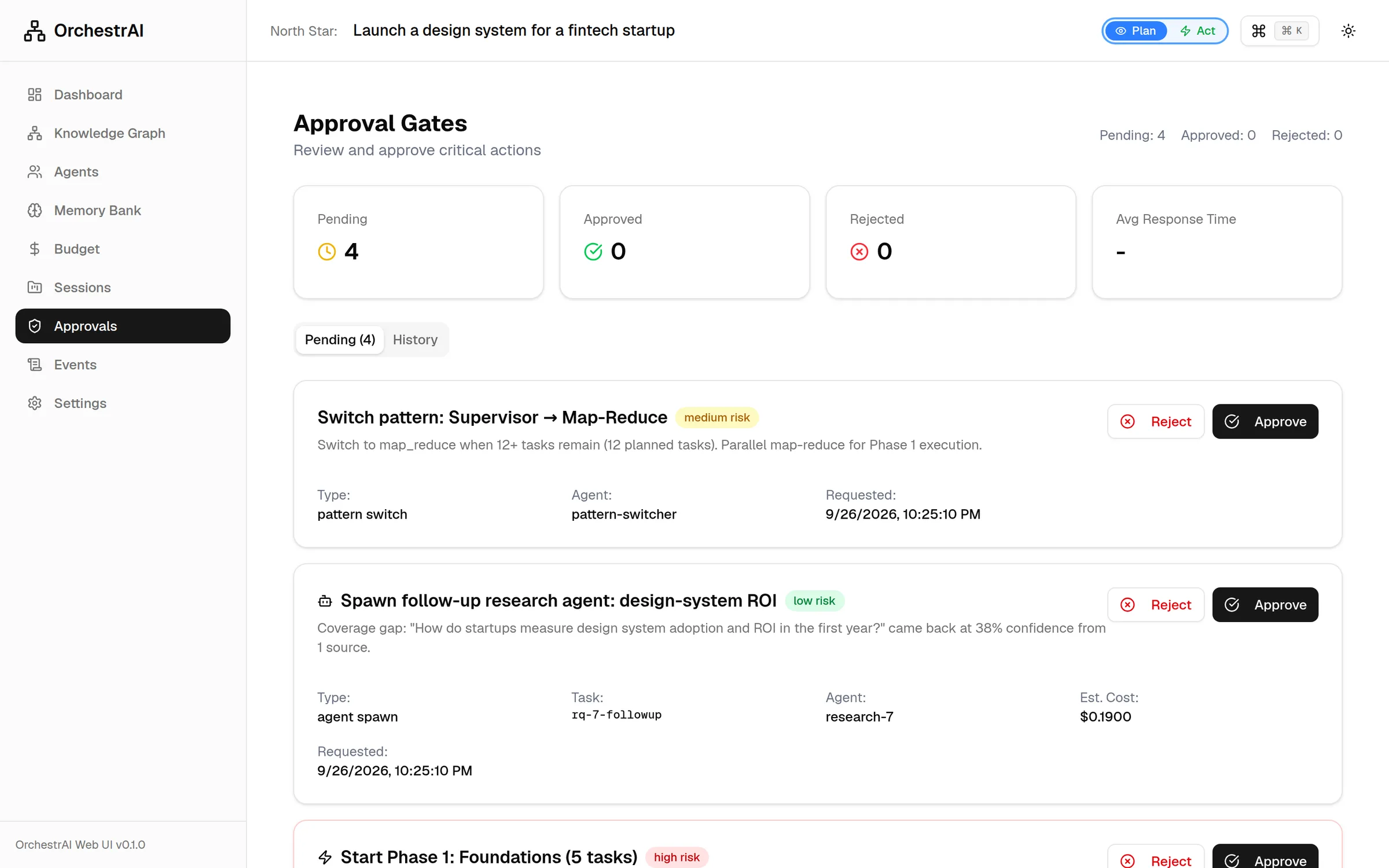The height and width of the screenshot is (868, 1389).
Task: Click the Budget dollar icon
Action: pos(35,249)
